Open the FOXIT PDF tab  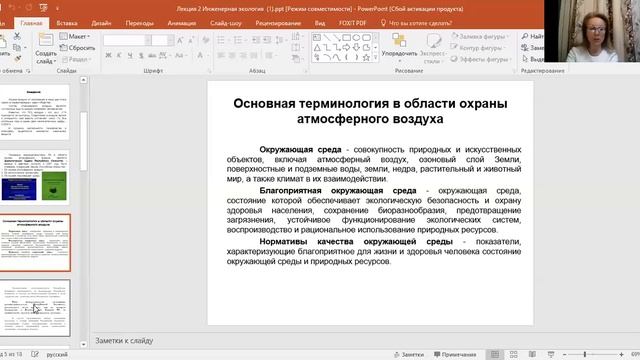coord(353,23)
